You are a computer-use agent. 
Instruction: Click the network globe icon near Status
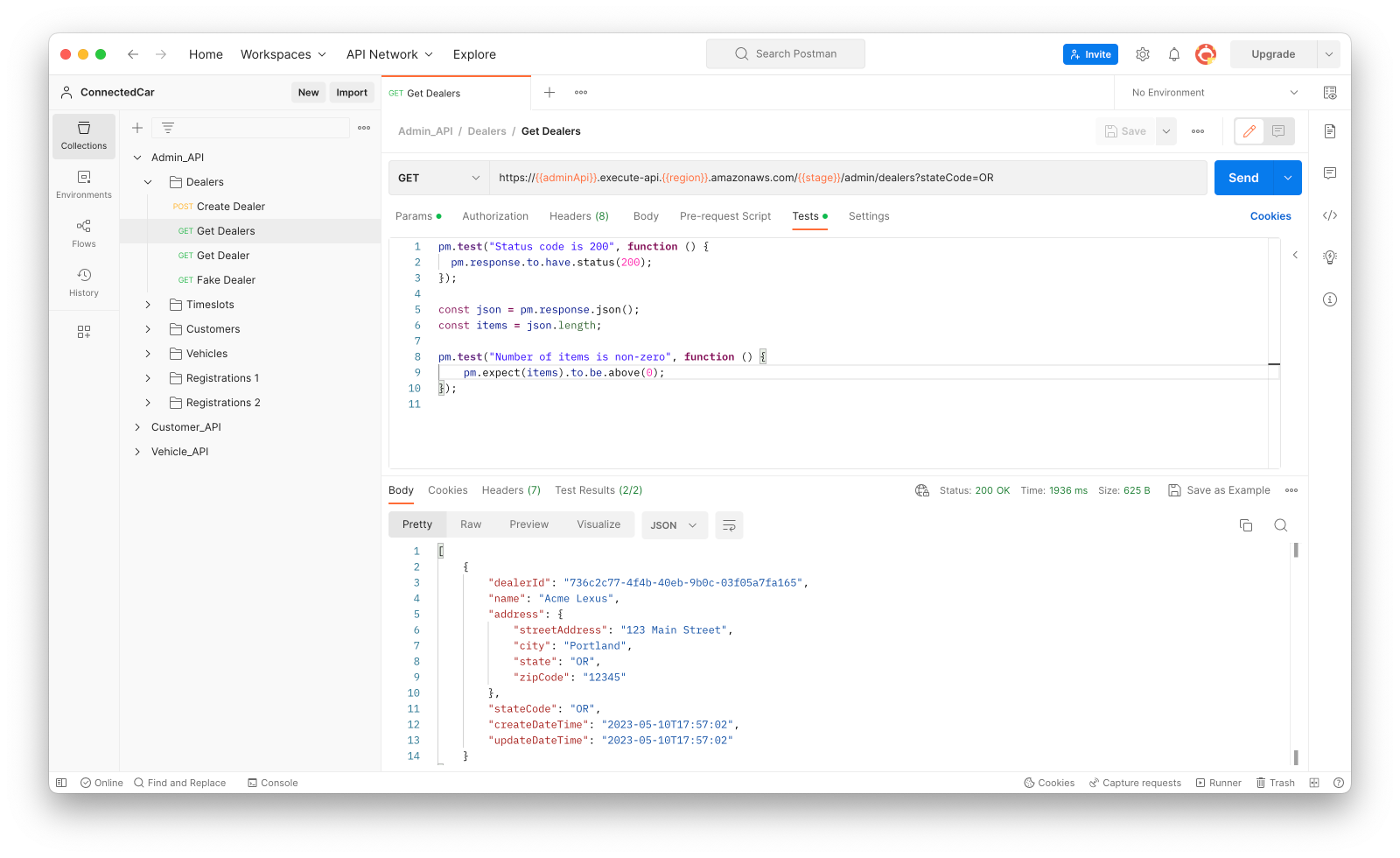[922, 490]
